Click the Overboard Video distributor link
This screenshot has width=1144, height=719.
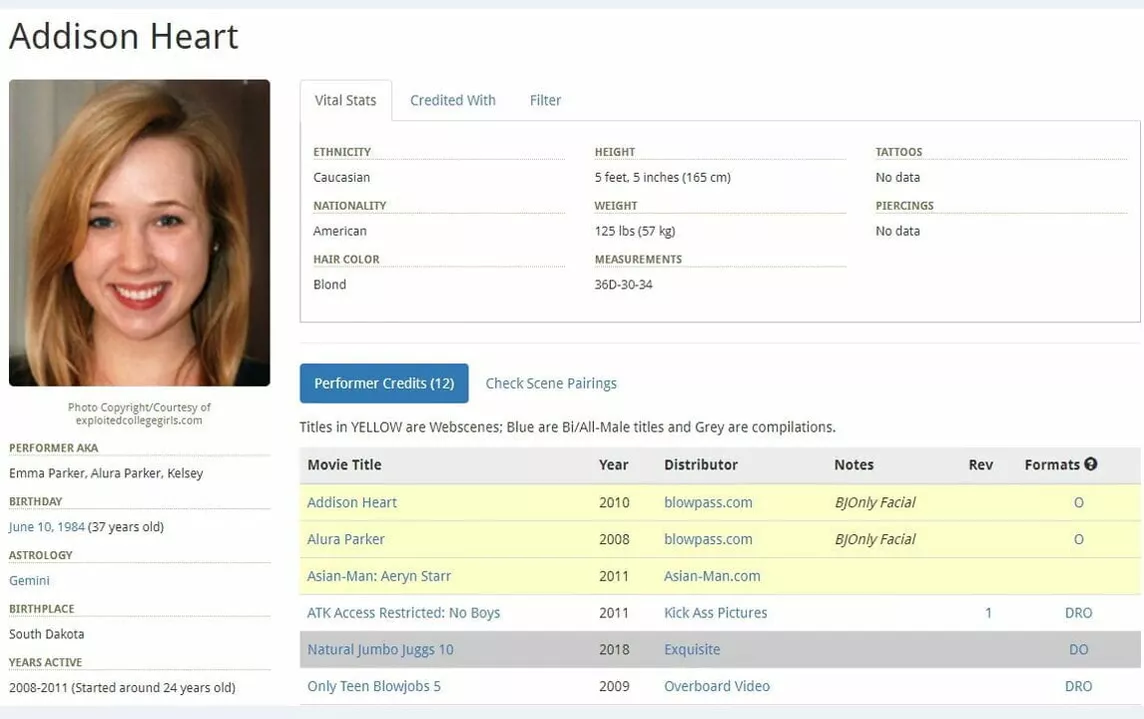click(x=717, y=687)
